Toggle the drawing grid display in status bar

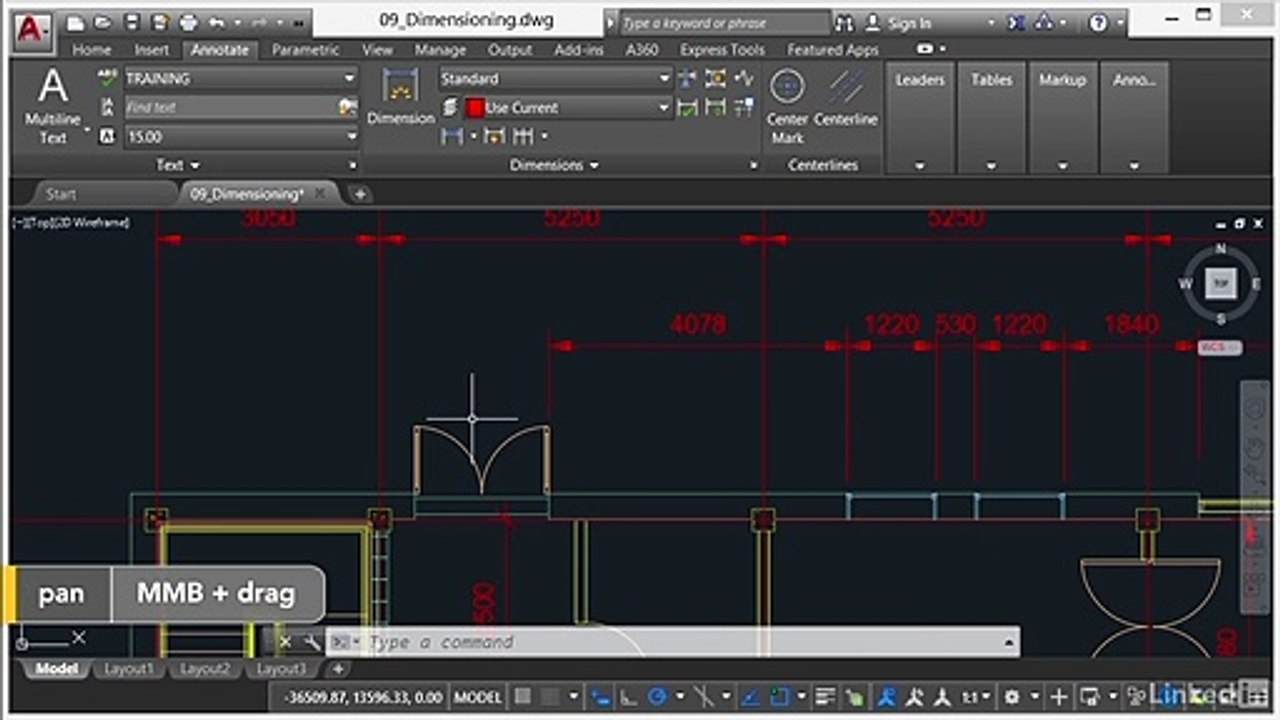click(x=523, y=697)
